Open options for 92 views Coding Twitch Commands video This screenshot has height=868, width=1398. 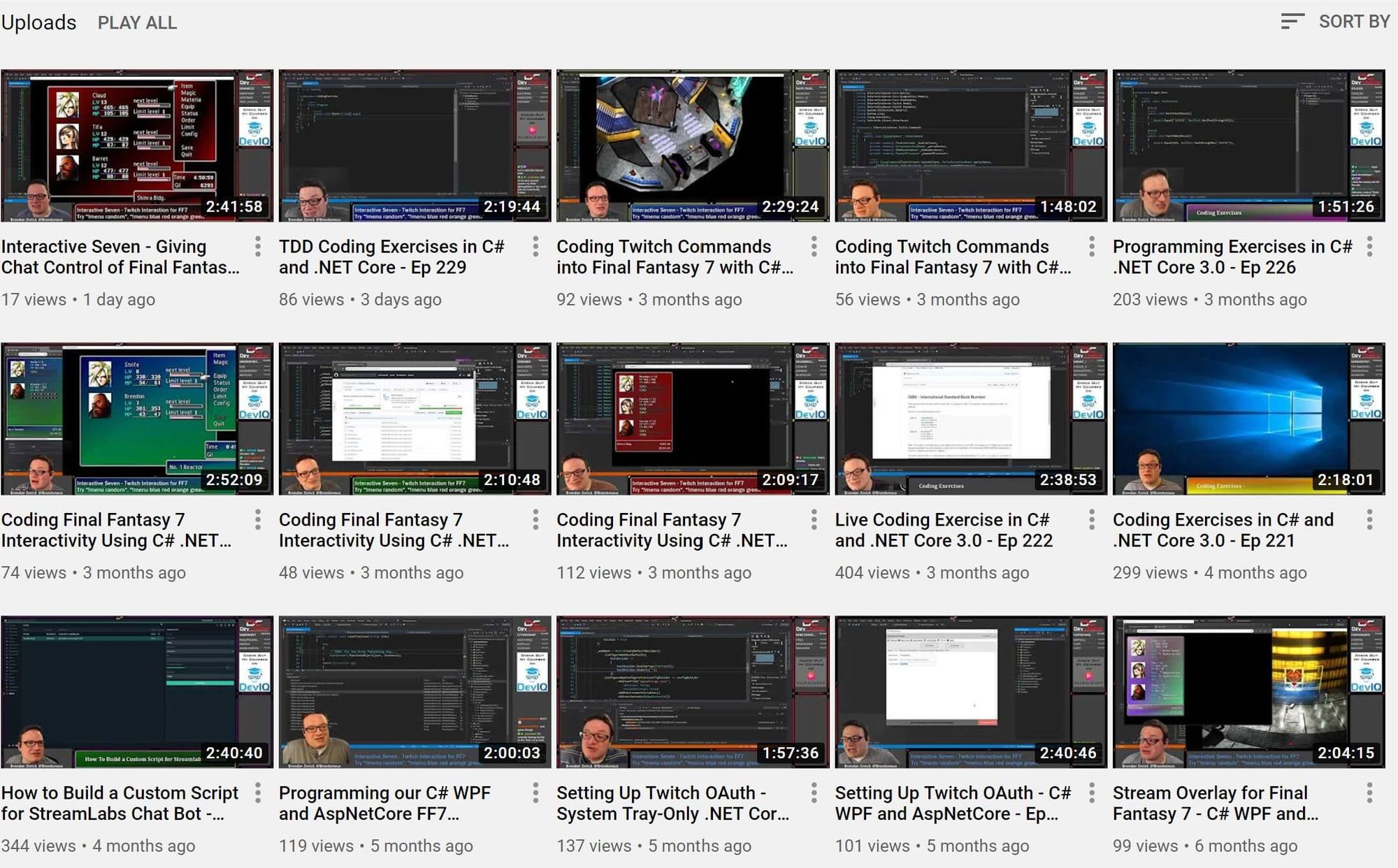[814, 246]
